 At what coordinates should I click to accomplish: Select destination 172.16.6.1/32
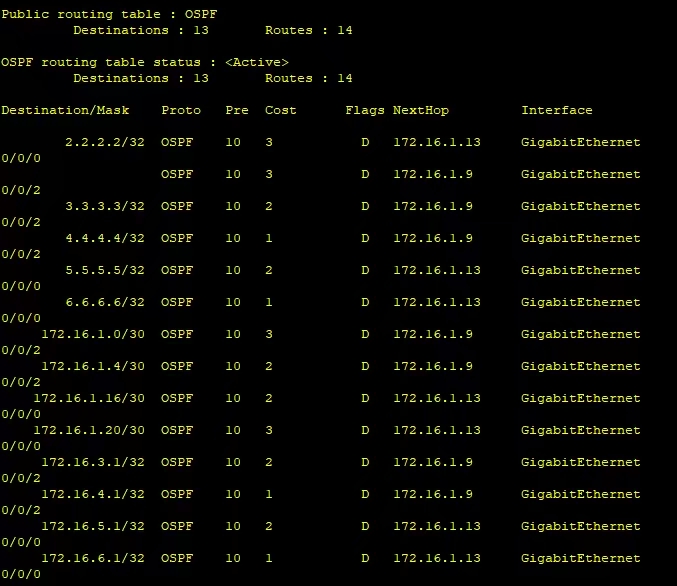click(93, 558)
